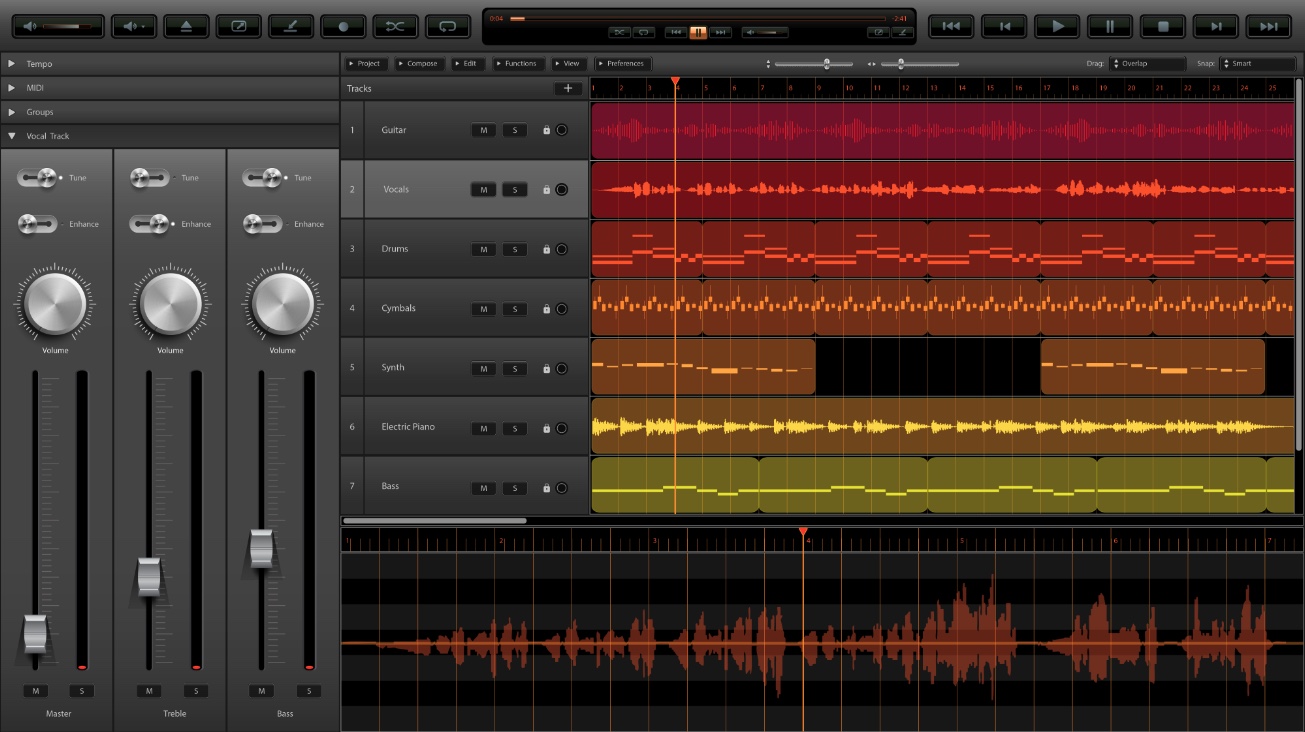The height and width of the screenshot is (732, 1305).
Task: Solo the Synth track
Action: pyautogui.click(x=514, y=369)
